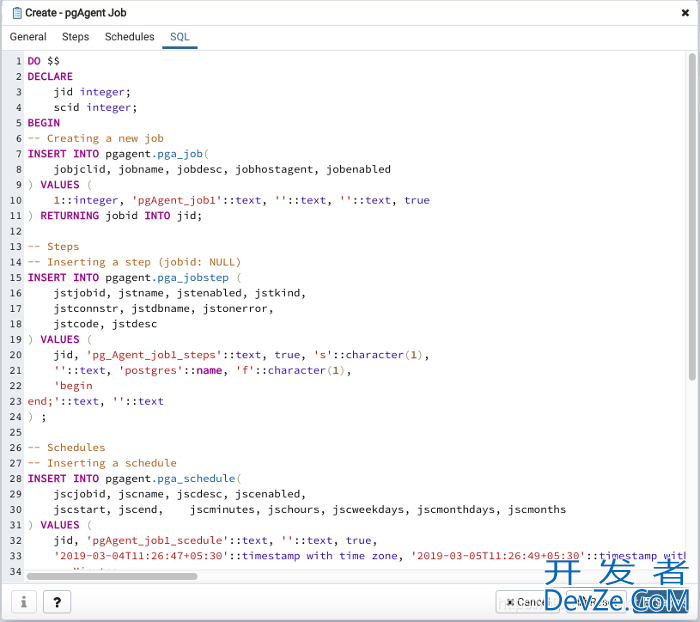The height and width of the screenshot is (622, 700).
Task: Click the comment '-- Inserting a schedule'
Action: (102, 463)
